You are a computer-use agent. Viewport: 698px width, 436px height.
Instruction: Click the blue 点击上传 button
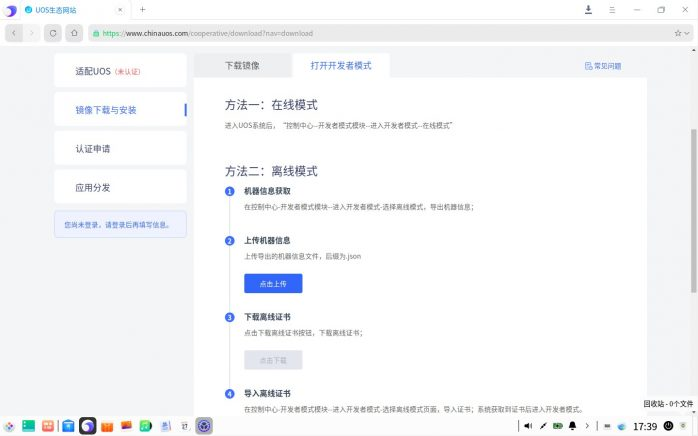273,283
